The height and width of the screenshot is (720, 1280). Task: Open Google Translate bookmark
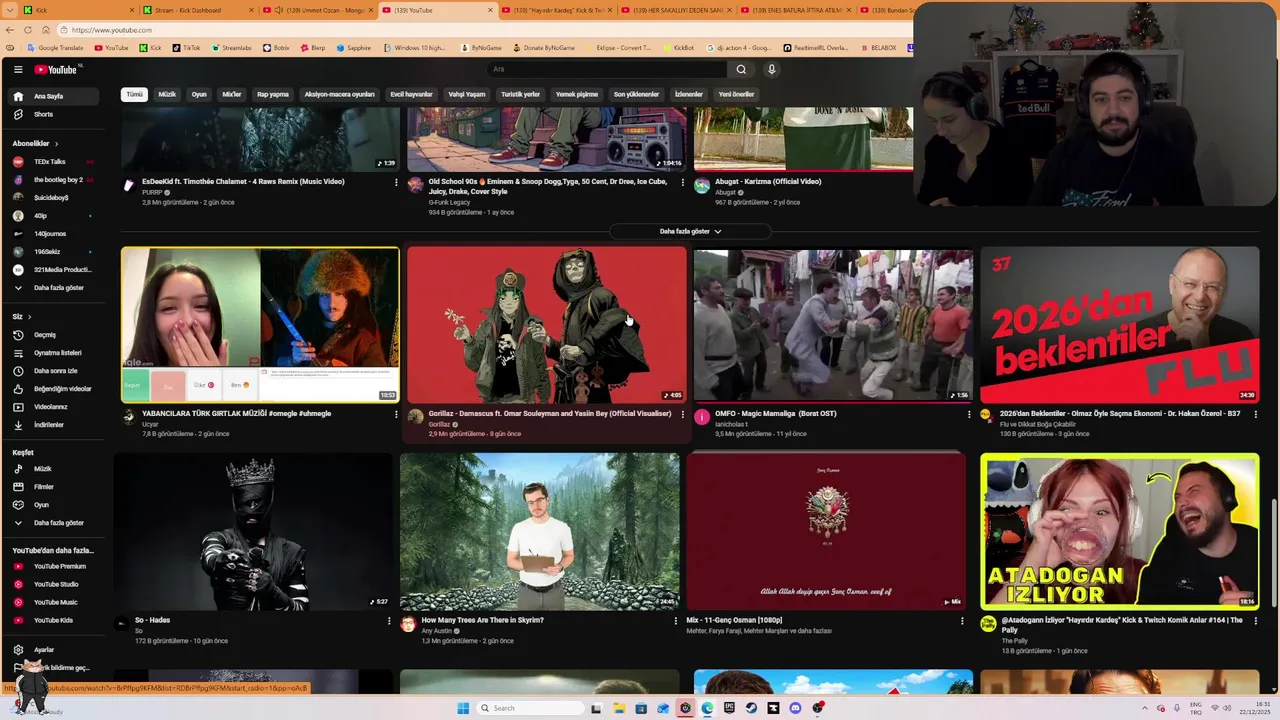(56, 48)
